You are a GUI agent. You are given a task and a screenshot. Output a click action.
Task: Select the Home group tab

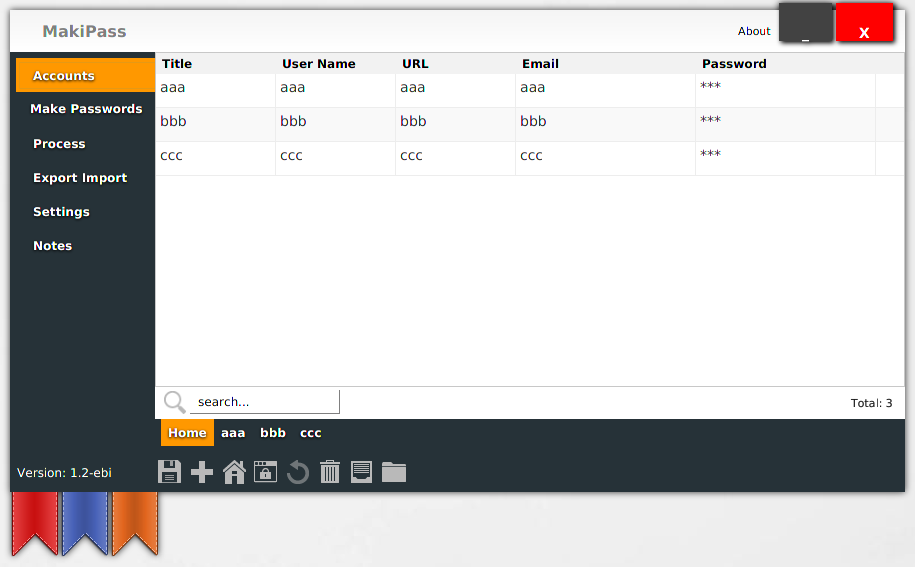(x=187, y=433)
